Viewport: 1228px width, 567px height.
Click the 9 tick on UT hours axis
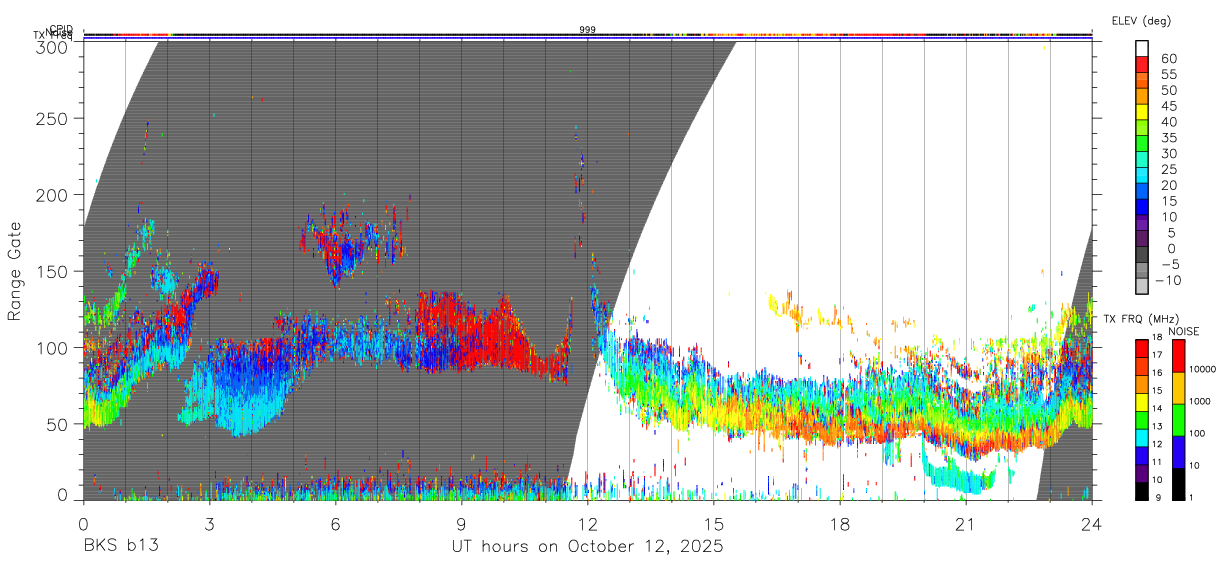pos(462,524)
